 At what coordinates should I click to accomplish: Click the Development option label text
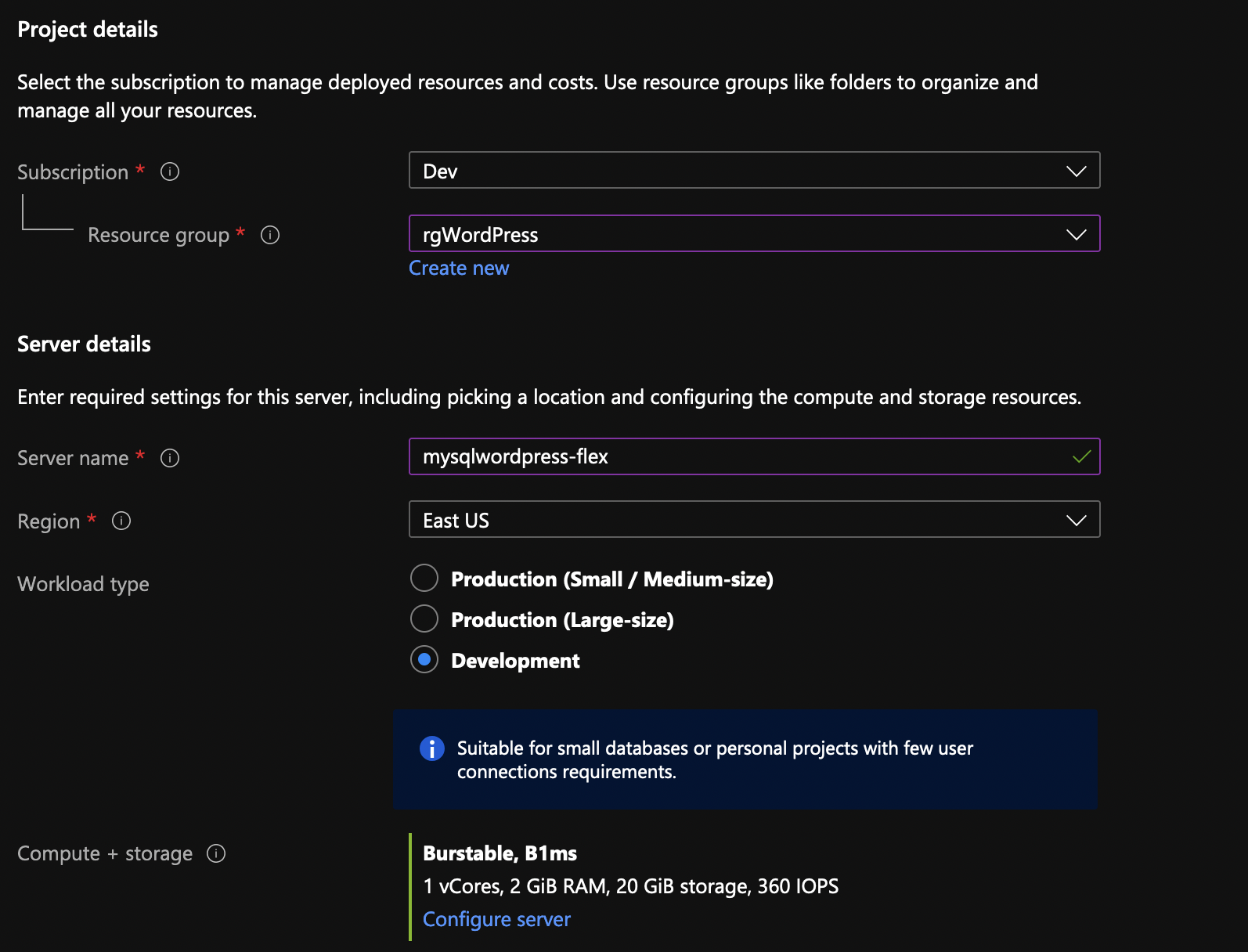point(515,661)
